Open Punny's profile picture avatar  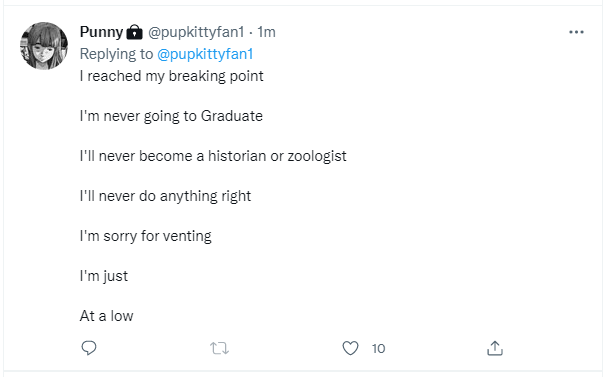click(x=44, y=46)
